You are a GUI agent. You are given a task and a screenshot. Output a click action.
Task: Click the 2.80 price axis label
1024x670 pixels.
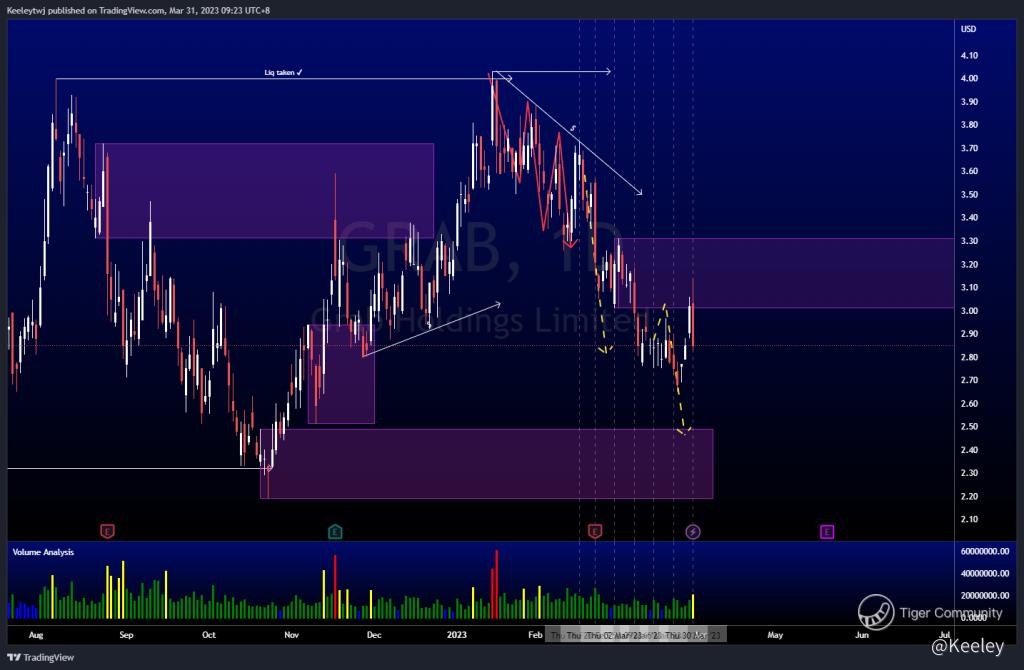tap(969, 357)
